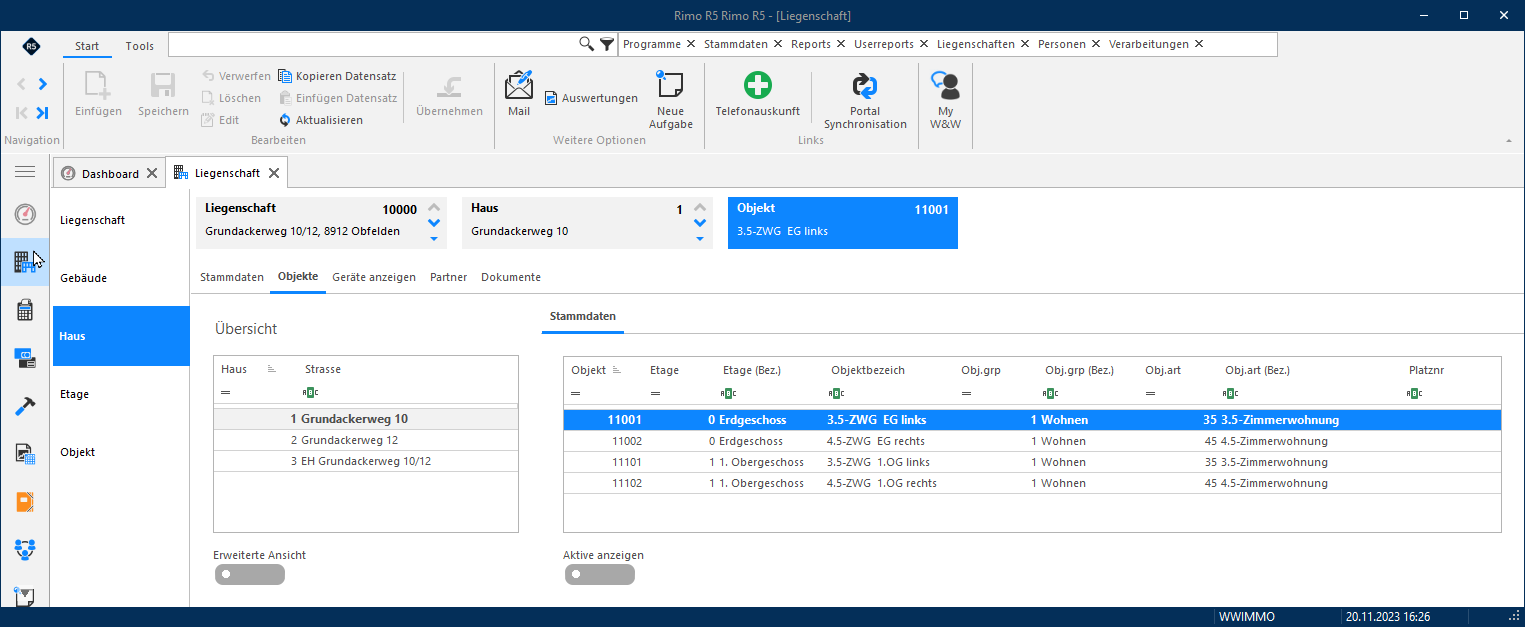Toggle Aktive anzeigen switch
Image resolution: width=1525 pixels, height=627 pixels.
[x=599, y=574]
